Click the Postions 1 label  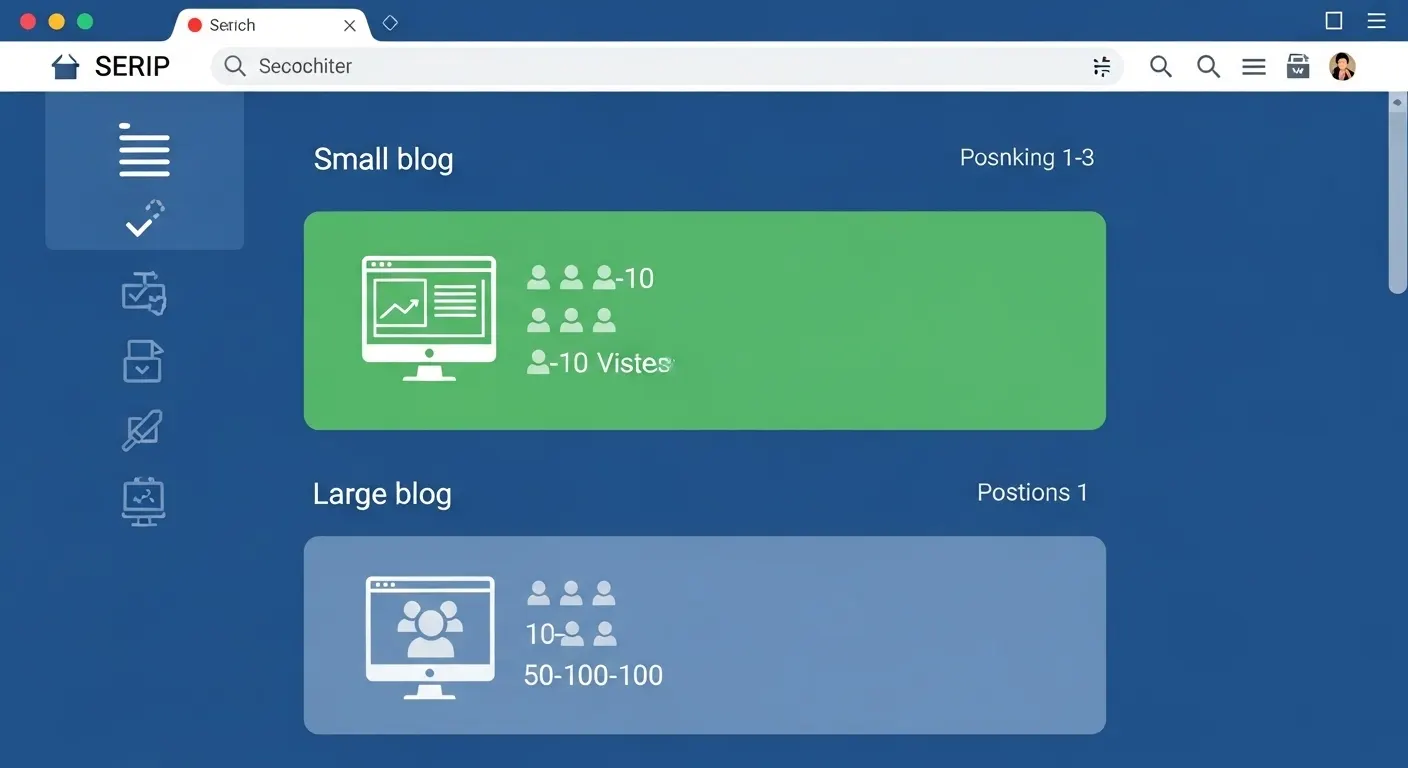(x=1031, y=492)
